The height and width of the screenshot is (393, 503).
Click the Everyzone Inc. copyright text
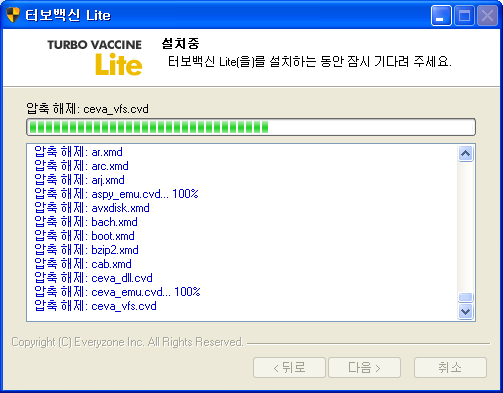[128, 342]
